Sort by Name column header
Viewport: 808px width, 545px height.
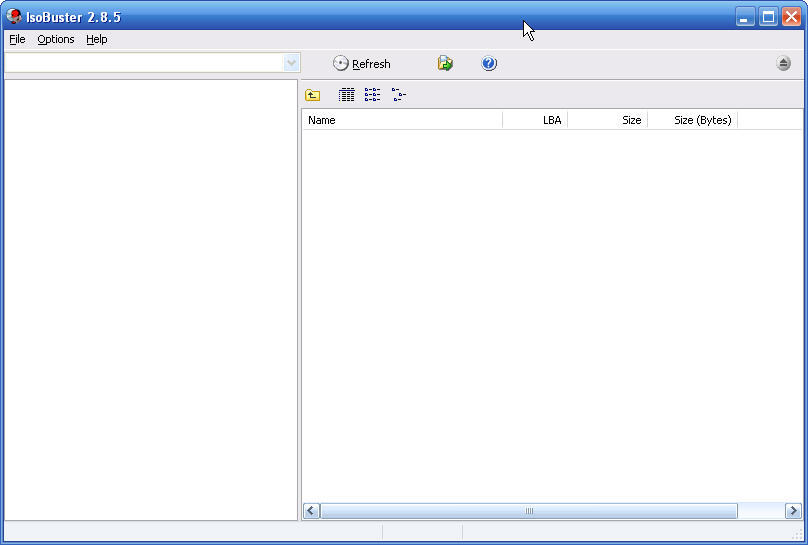(x=402, y=120)
